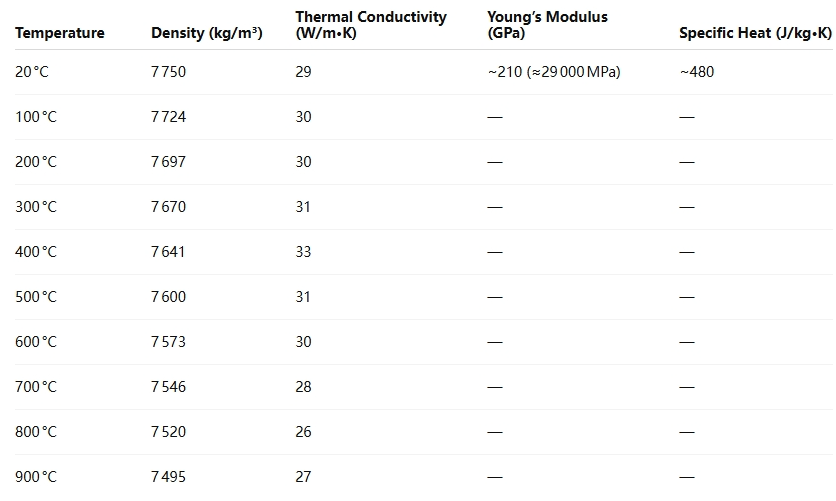Screen dimensions: 836x501
Task: Click the Temperature column header
Action: pos(60,33)
